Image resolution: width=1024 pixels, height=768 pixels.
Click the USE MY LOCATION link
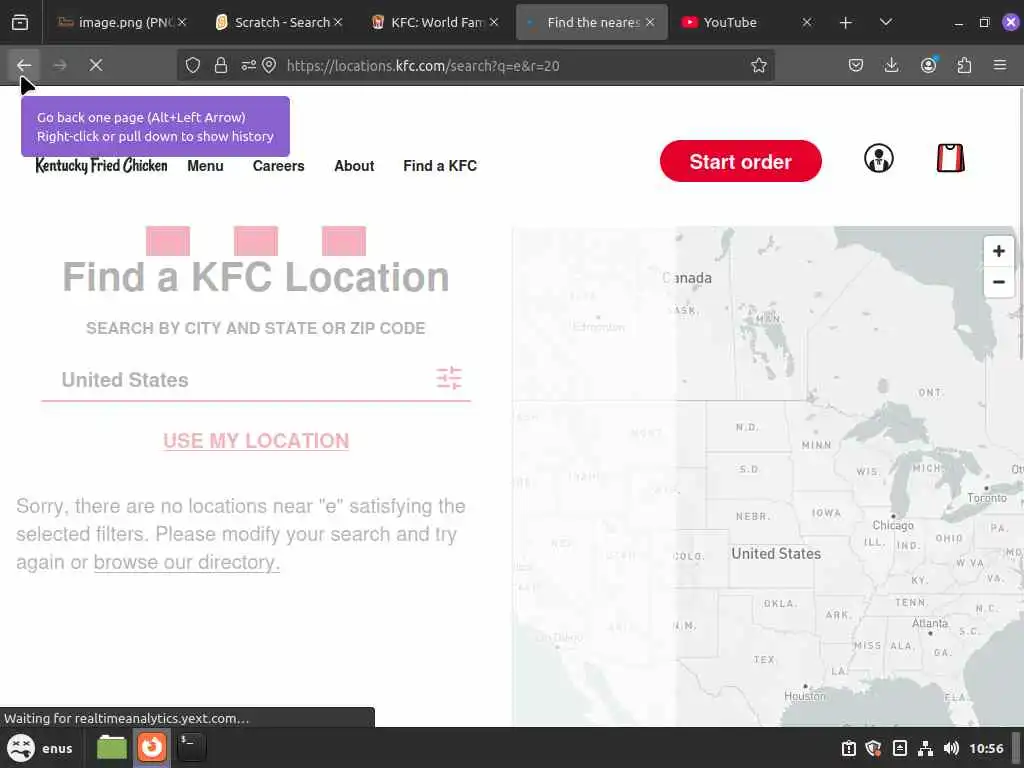(256, 441)
